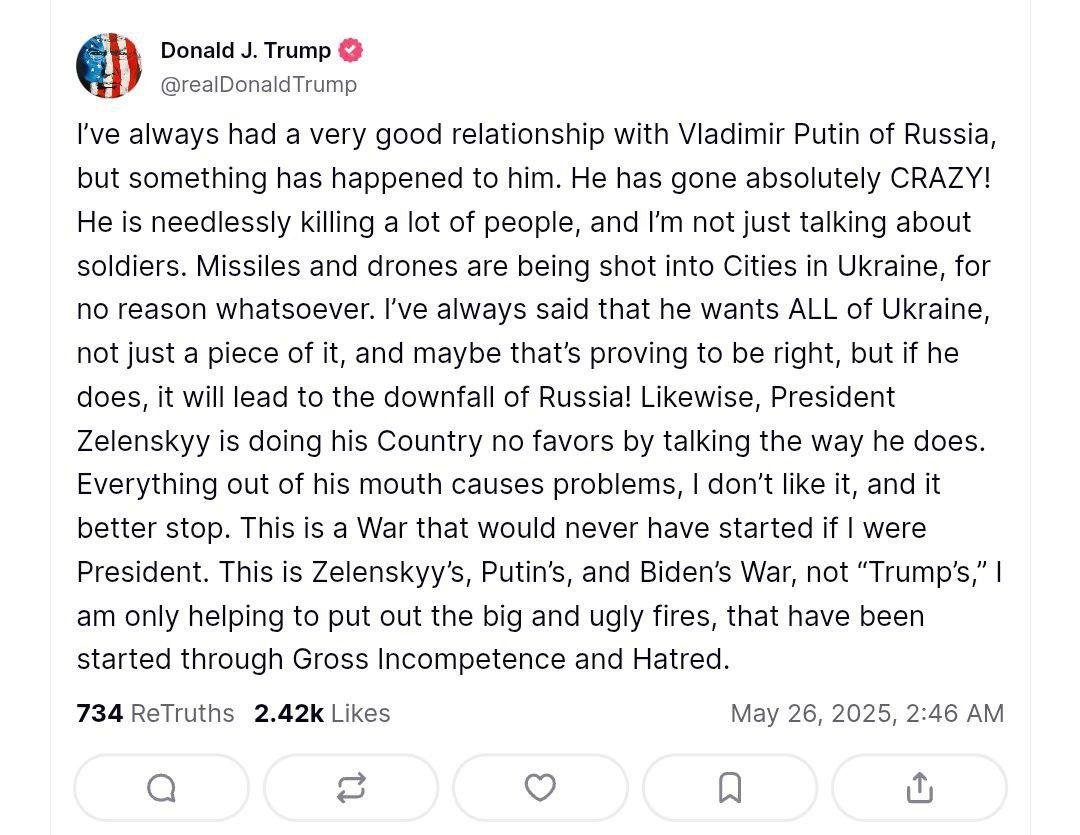Click the verified badge beside the name
The height and width of the screenshot is (835, 1080).
coord(351,50)
